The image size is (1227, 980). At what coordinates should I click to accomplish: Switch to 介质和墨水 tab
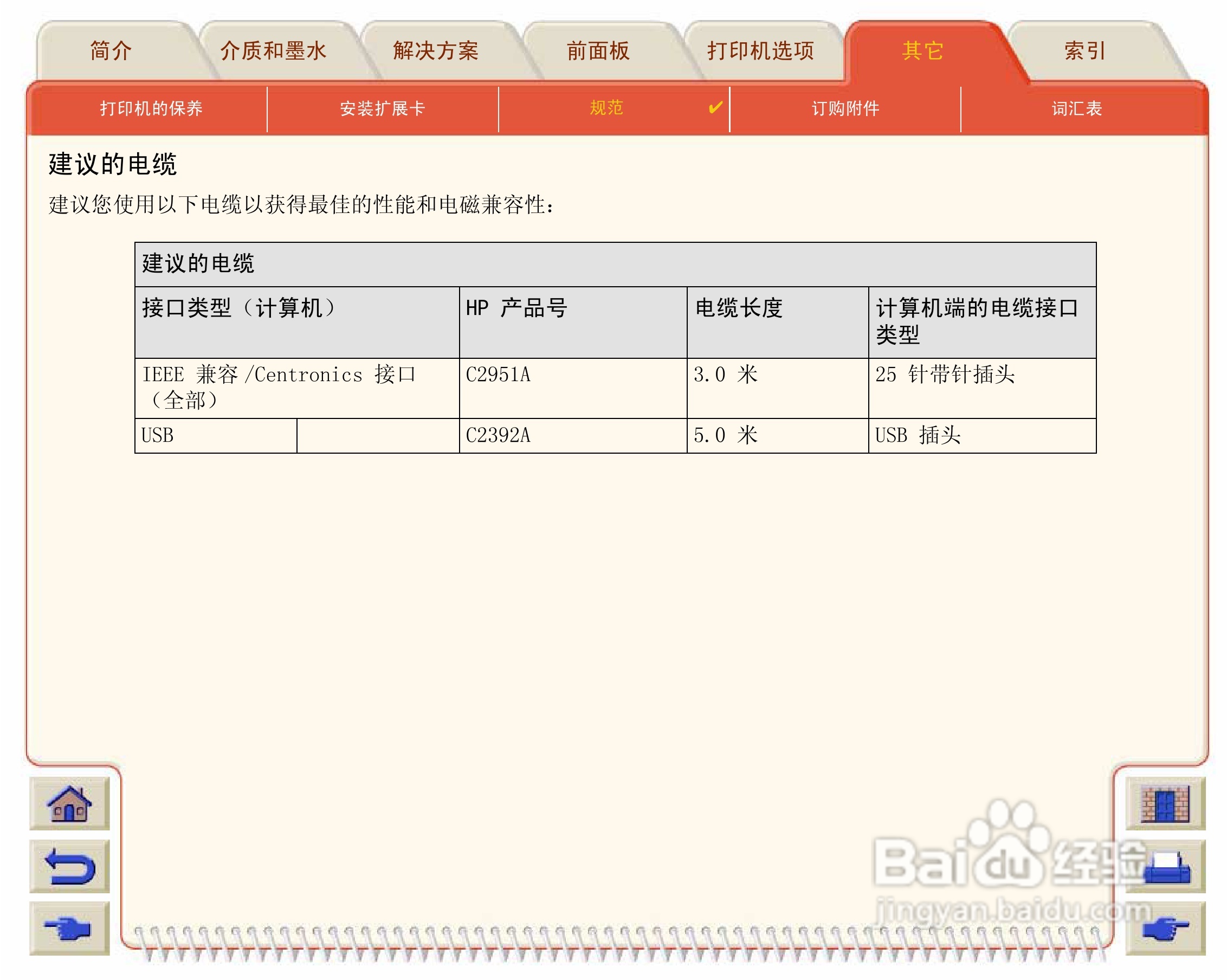273,51
